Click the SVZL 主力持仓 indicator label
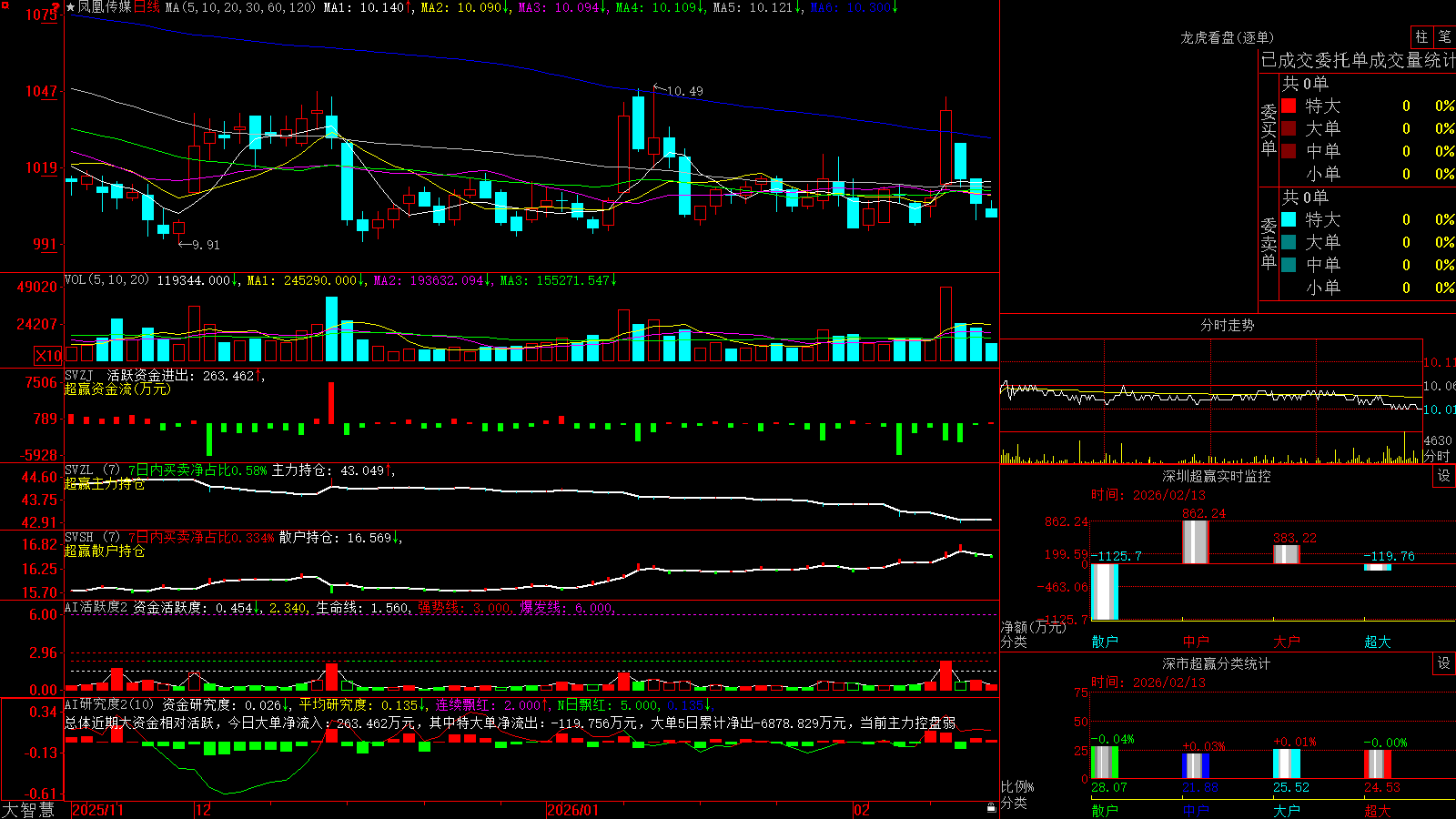 pos(92,470)
